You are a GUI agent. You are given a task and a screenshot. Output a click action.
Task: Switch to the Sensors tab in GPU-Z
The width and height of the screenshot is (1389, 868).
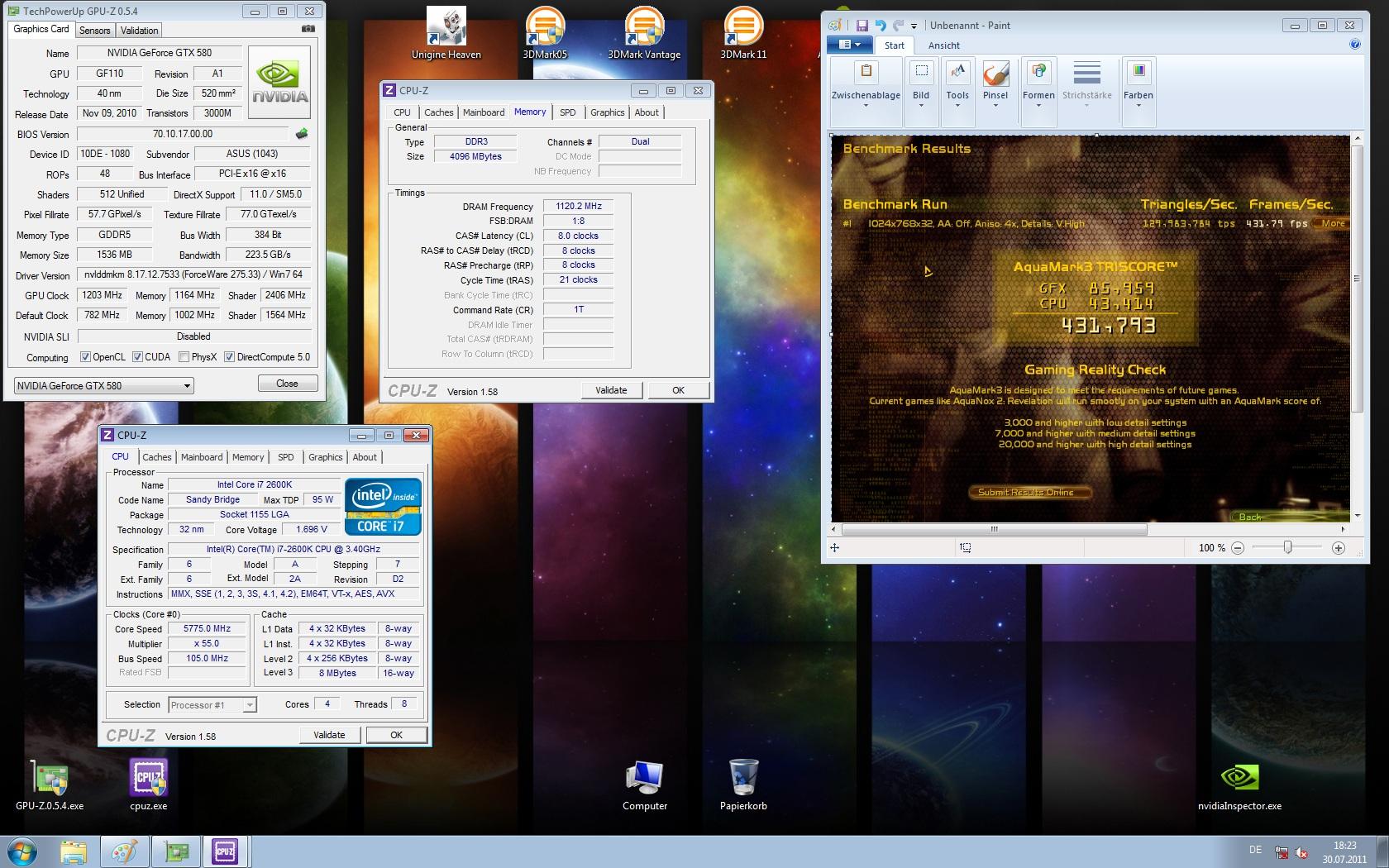94,31
